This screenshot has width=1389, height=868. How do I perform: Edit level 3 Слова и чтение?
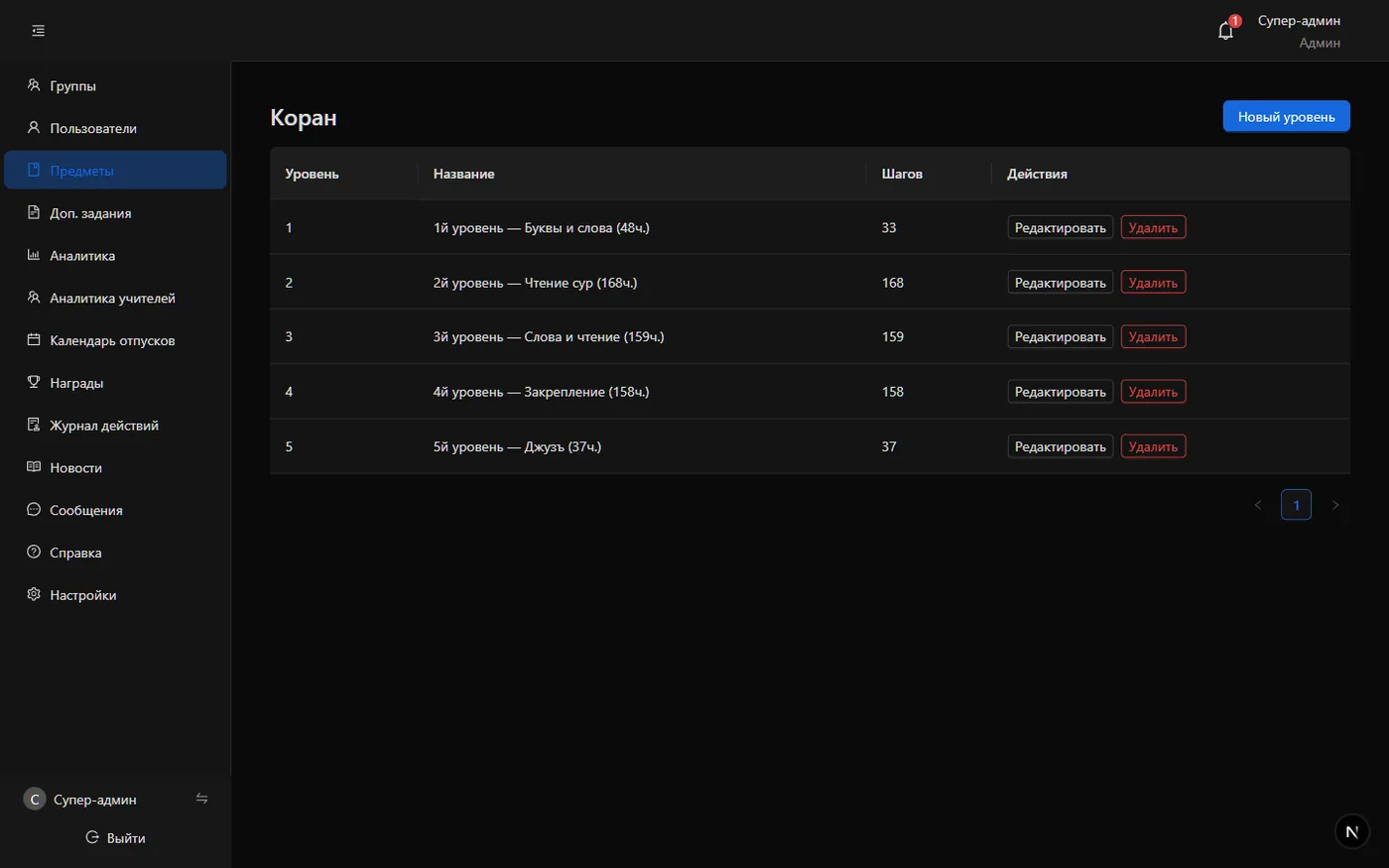tap(1060, 336)
